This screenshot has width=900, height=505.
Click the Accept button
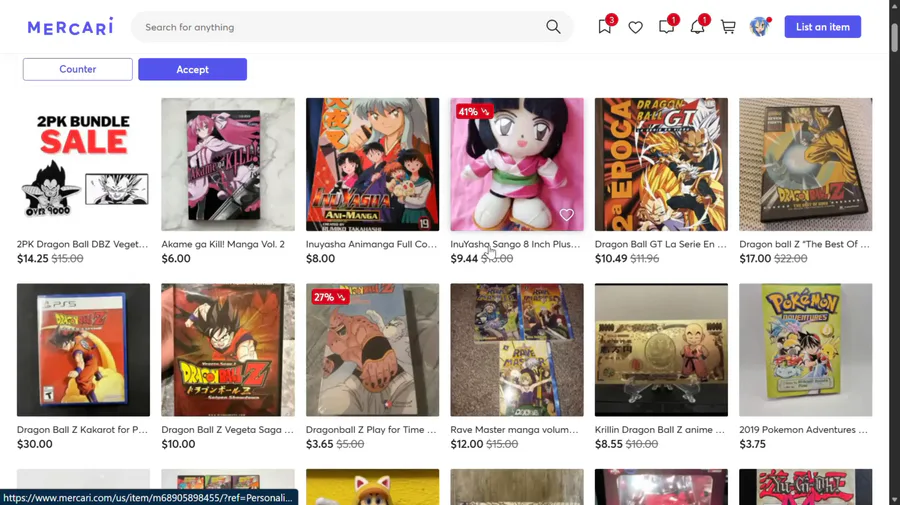(192, 69)
